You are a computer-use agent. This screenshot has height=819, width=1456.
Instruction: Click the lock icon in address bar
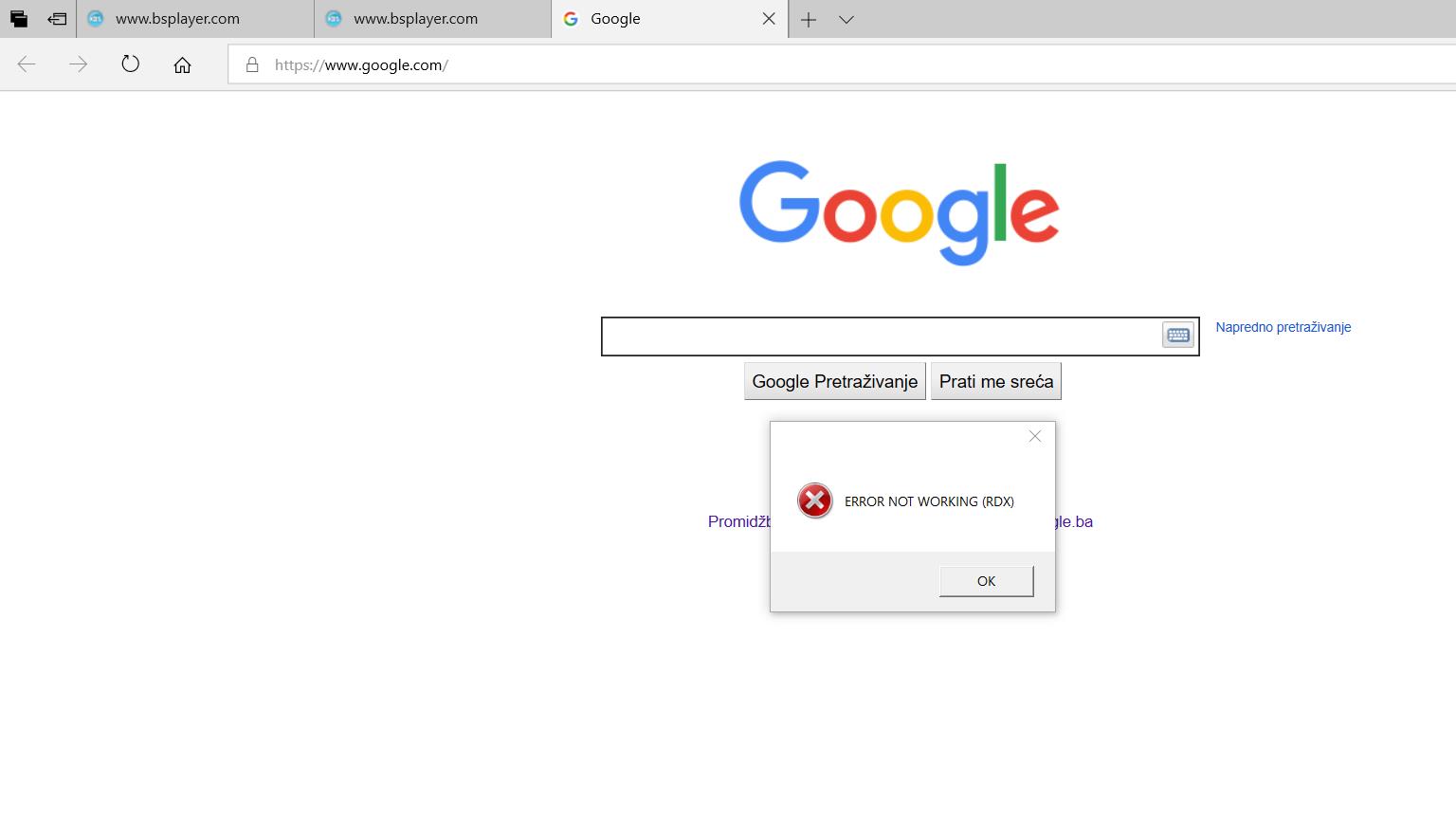252,64
